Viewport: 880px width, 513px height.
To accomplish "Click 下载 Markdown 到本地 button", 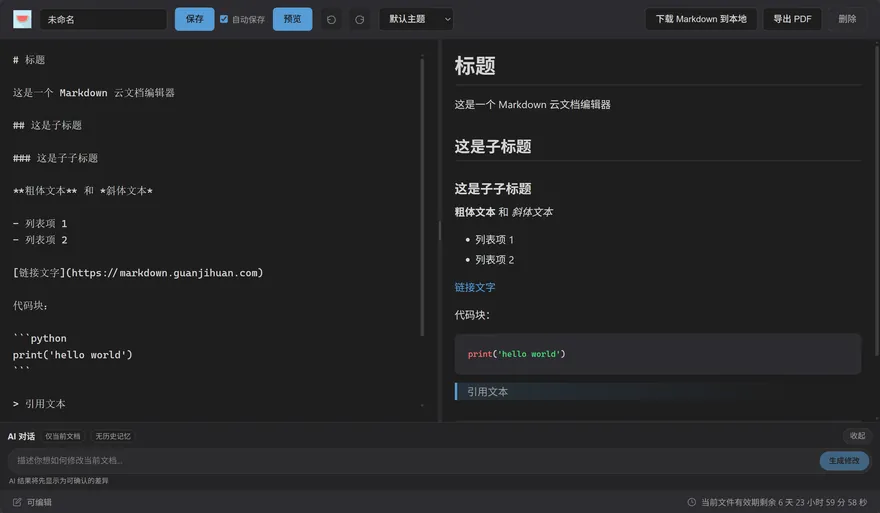I will (701, 19).
